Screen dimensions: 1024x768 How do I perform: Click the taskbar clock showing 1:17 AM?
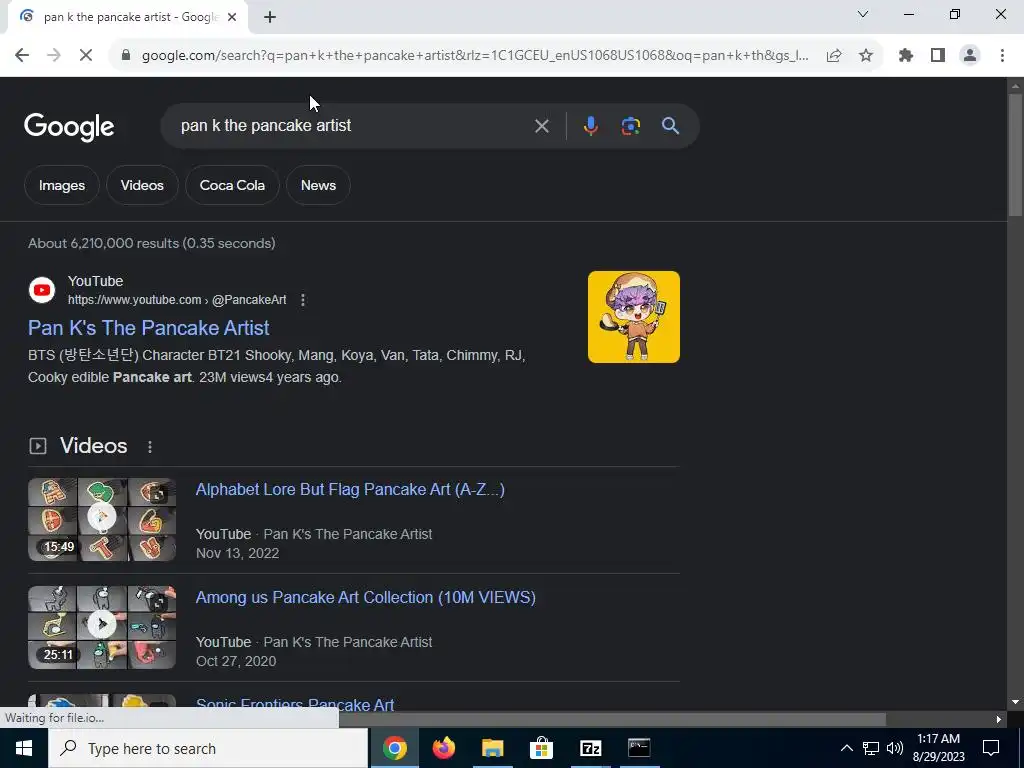click(x=938, y=748)
